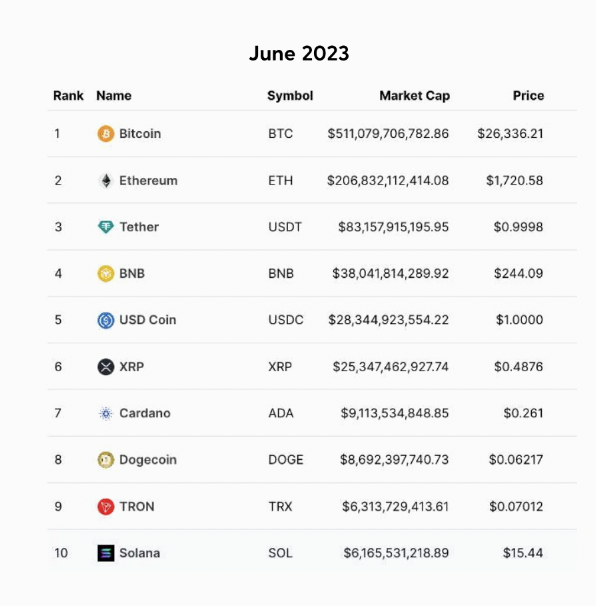Click the Dogecoin logo icon
The width and height of the screenshot is (596, 606).
(106, 460)
